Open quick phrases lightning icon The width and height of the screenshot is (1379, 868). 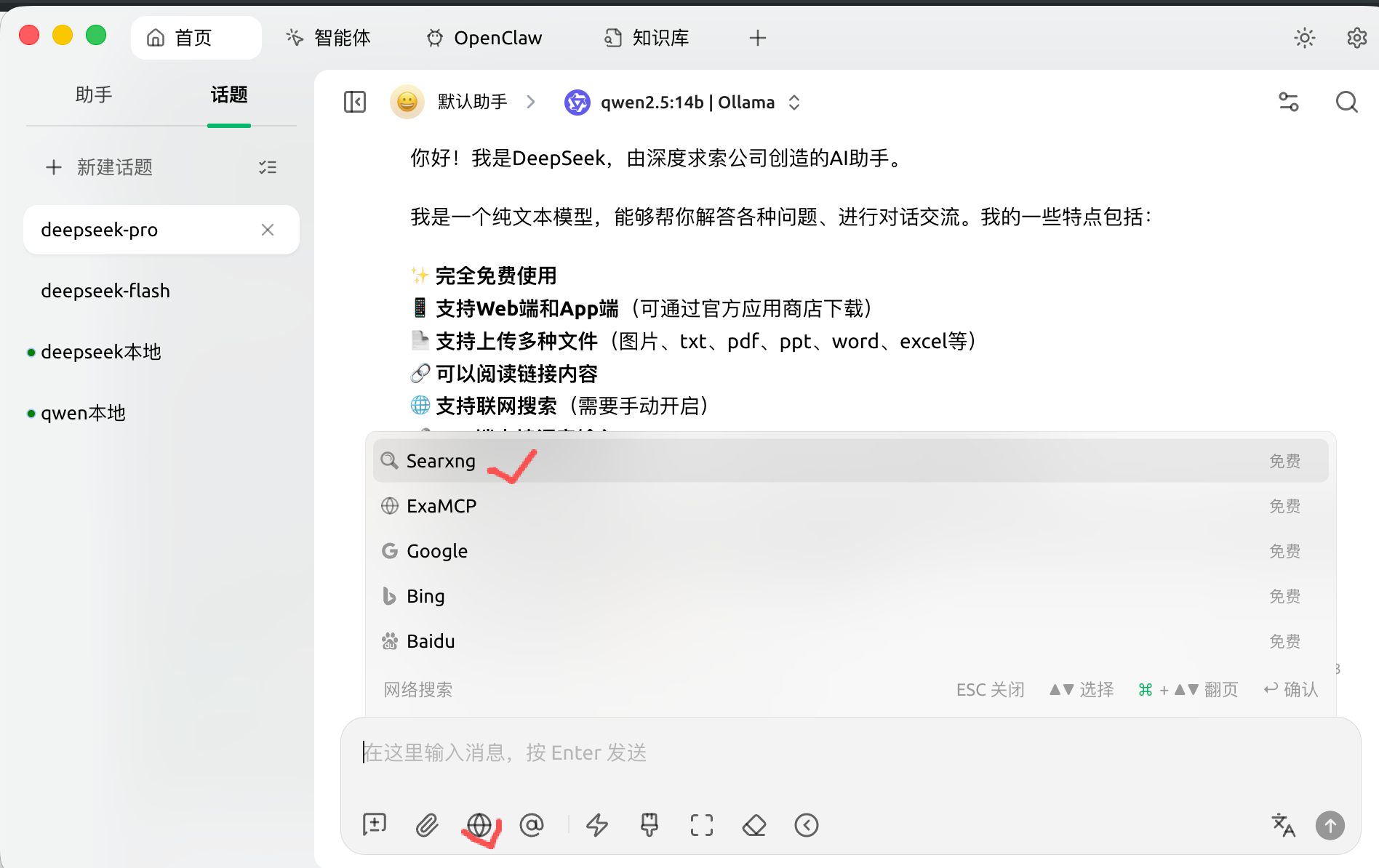597,825
